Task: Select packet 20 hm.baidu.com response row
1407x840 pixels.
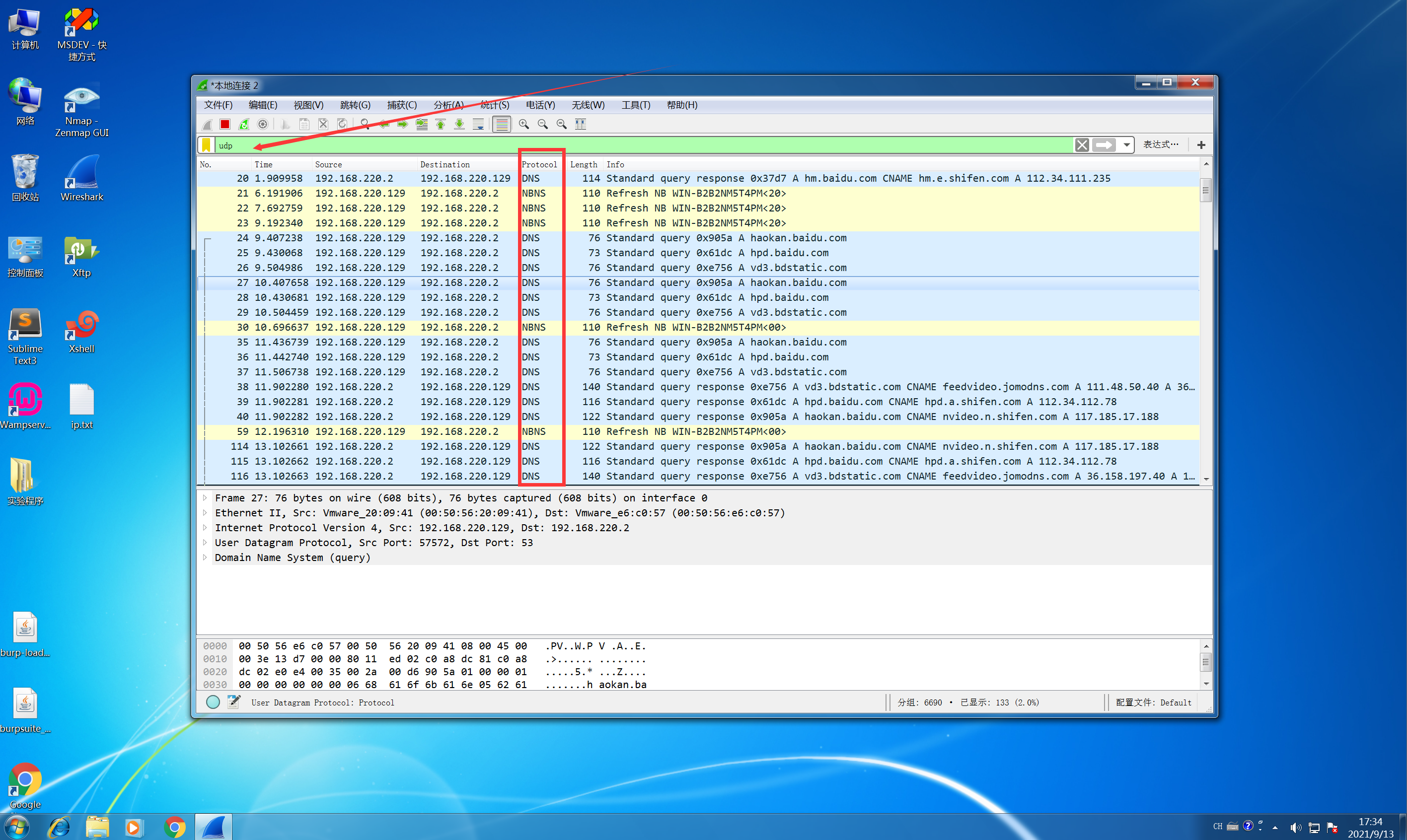Action: [698, 178]
